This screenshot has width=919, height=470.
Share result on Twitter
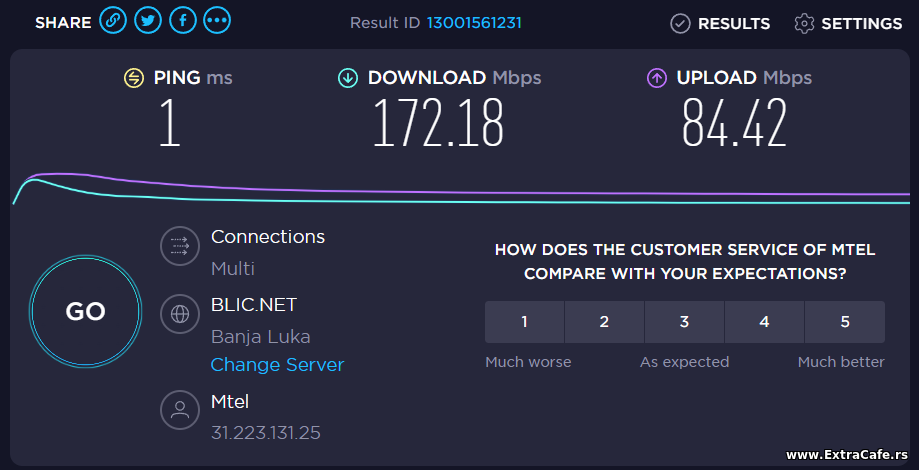point(148,22)
